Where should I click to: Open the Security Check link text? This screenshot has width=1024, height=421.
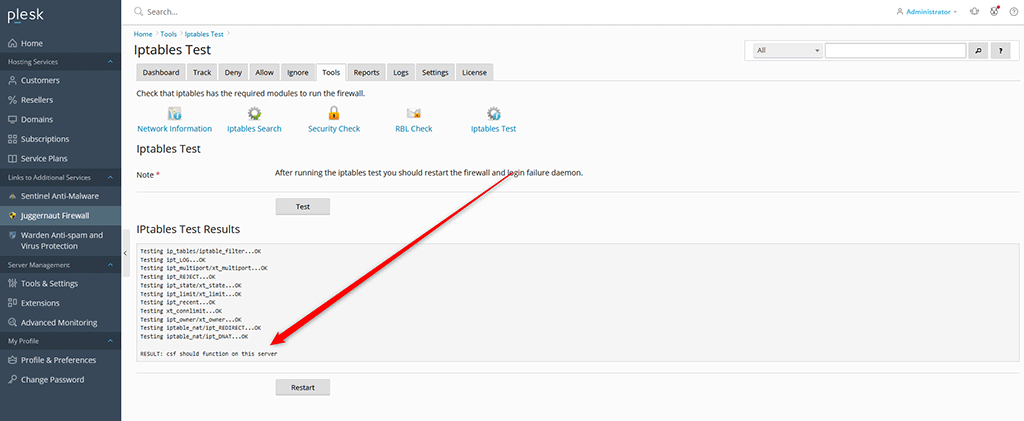point(334,129)
